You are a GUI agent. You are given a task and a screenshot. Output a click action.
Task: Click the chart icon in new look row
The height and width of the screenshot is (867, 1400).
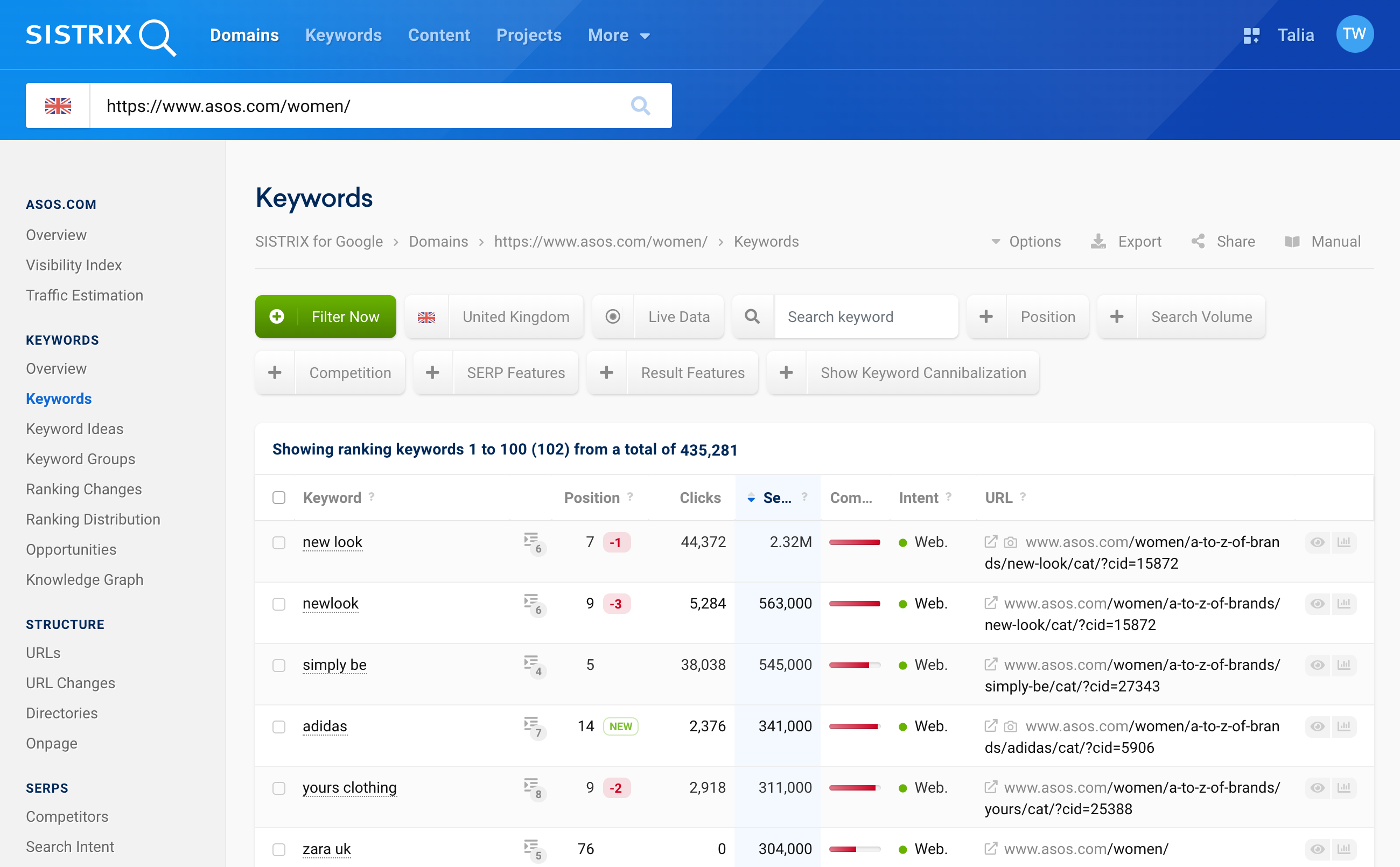tap(1344, 542)
